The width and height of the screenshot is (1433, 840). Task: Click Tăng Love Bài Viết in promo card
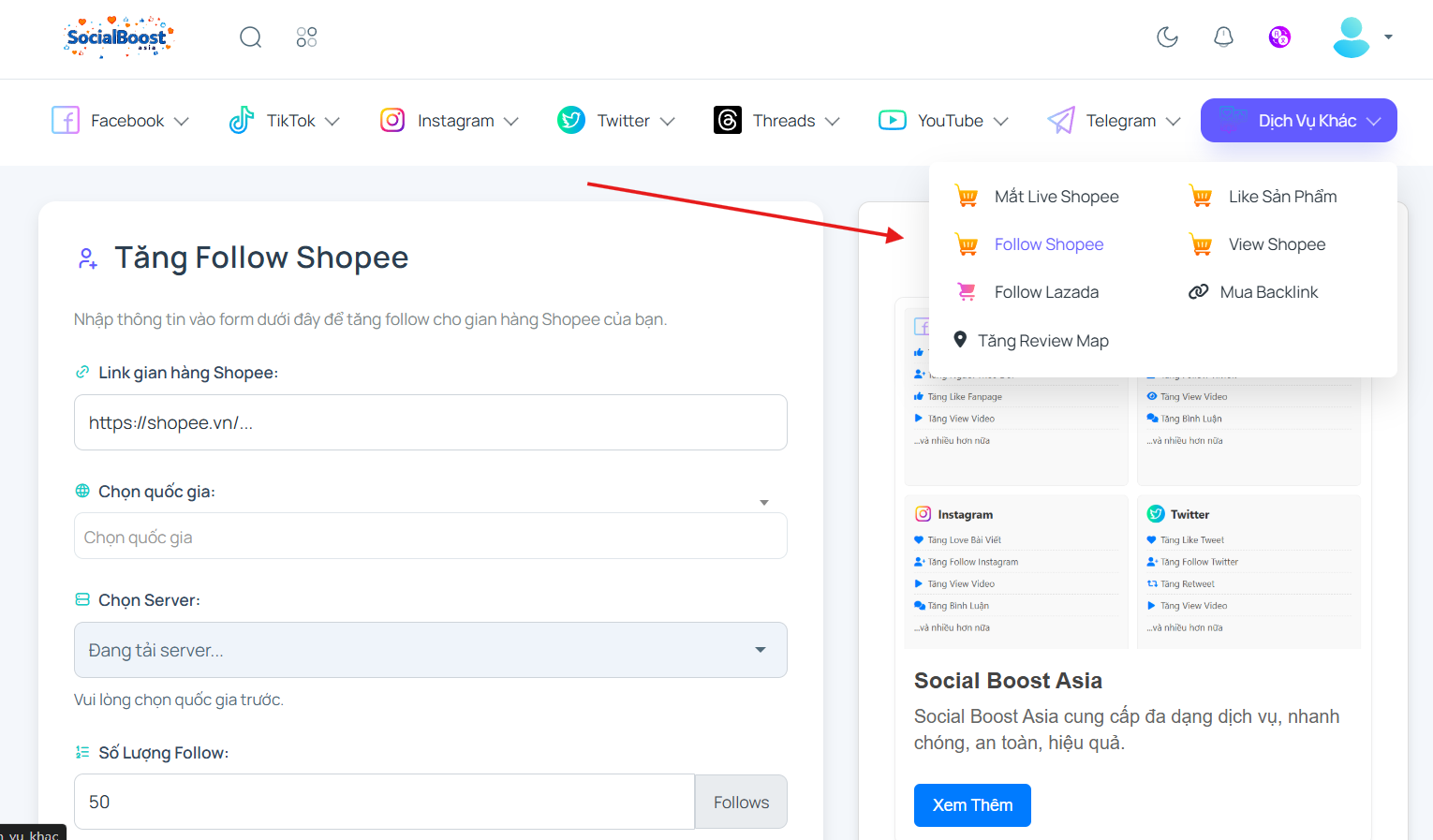[964, 540]
